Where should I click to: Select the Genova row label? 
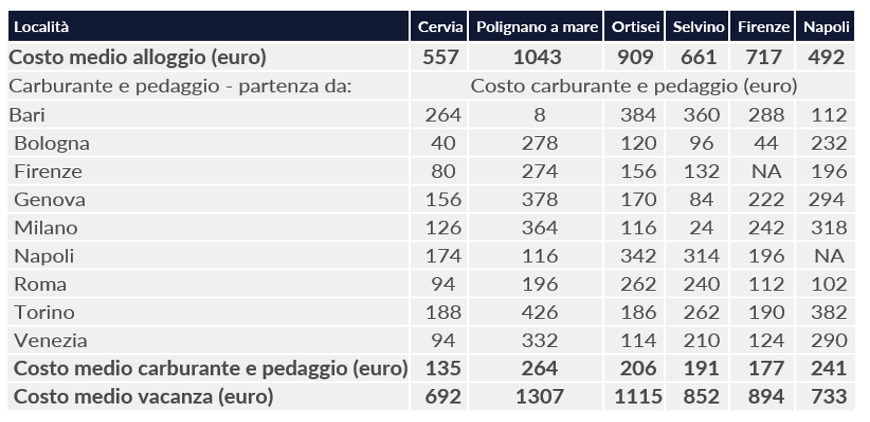pyautogui.click(x=50, y=199)
